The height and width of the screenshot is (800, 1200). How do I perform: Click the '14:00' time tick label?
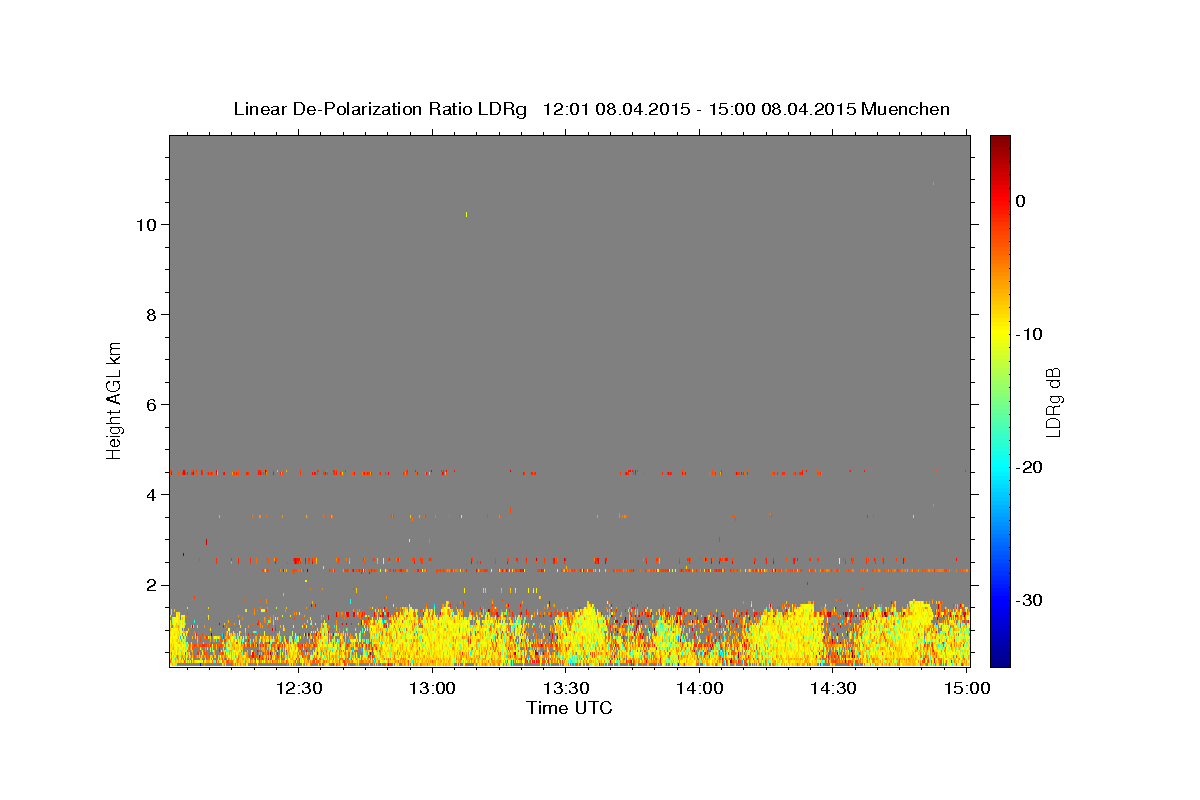pos(699,688)
